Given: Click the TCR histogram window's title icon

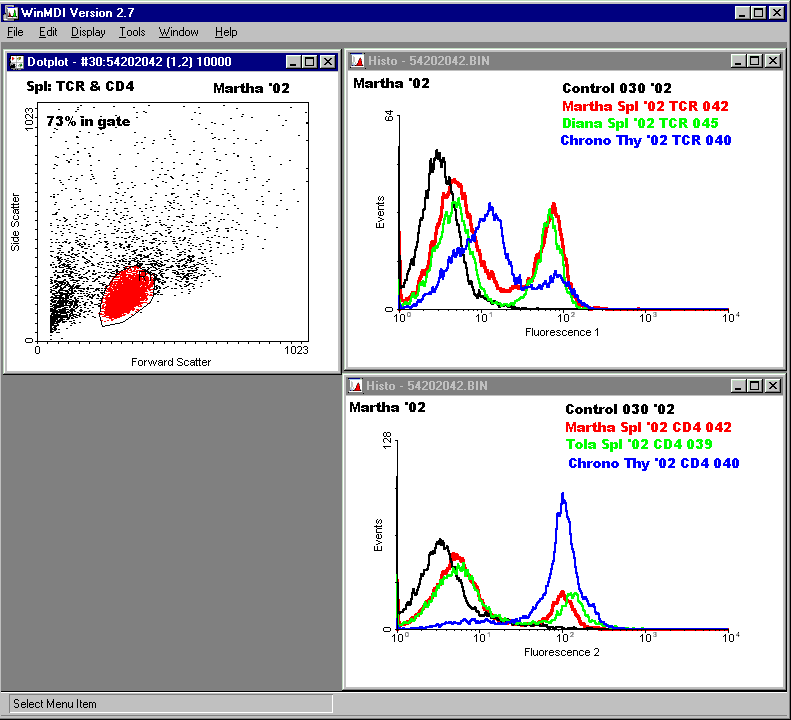Looking at the screenshot, I should coord(358,61).
